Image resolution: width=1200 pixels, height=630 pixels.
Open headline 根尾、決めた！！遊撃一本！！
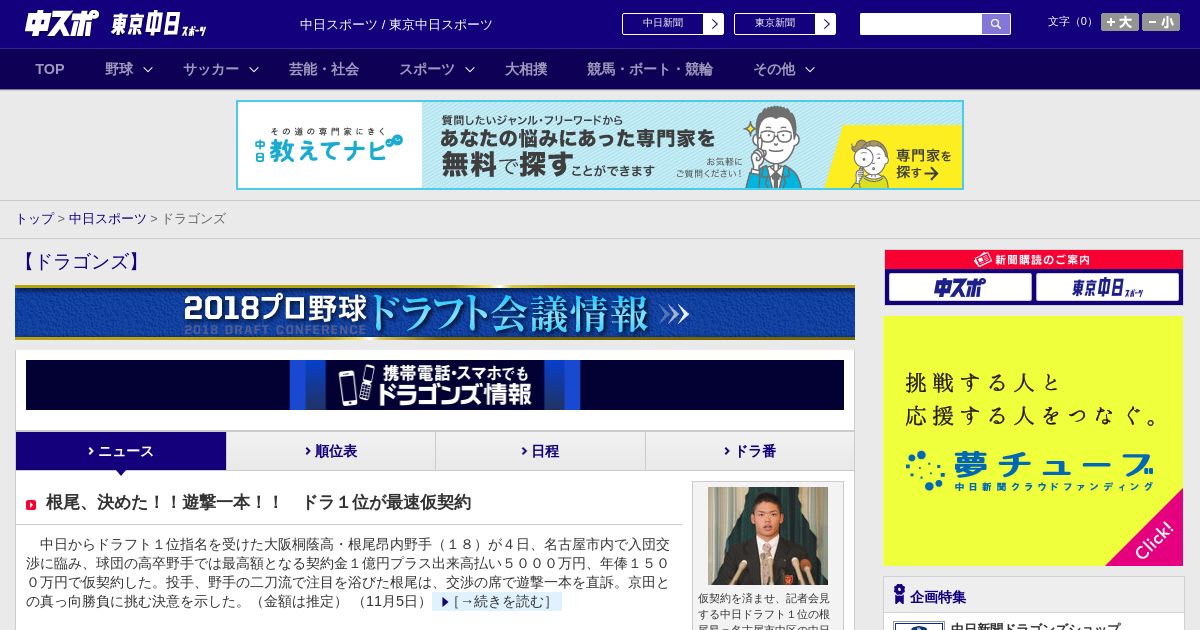(x=258, y=502)
